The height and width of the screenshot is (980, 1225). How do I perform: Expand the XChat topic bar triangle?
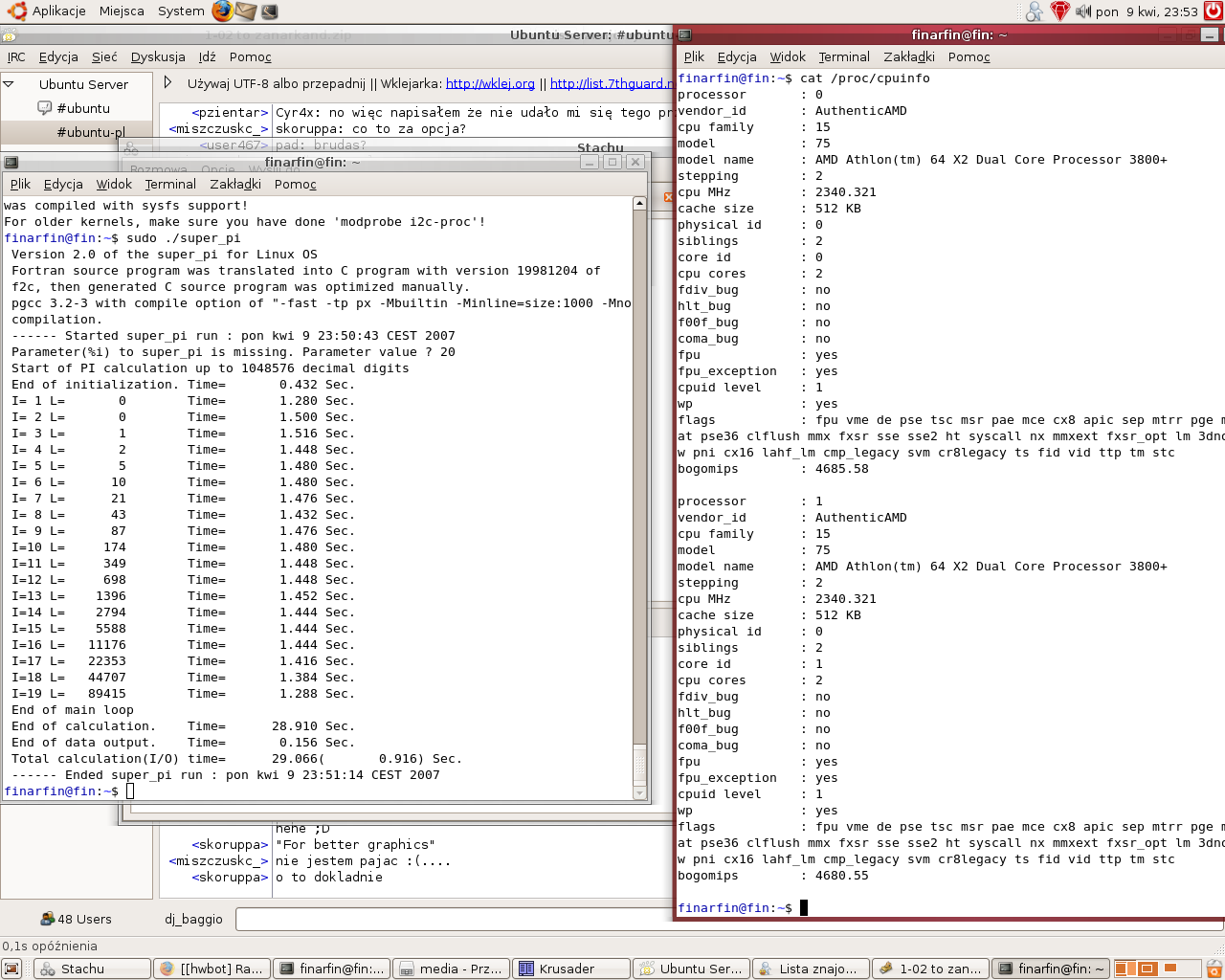[x=168, y=83]
